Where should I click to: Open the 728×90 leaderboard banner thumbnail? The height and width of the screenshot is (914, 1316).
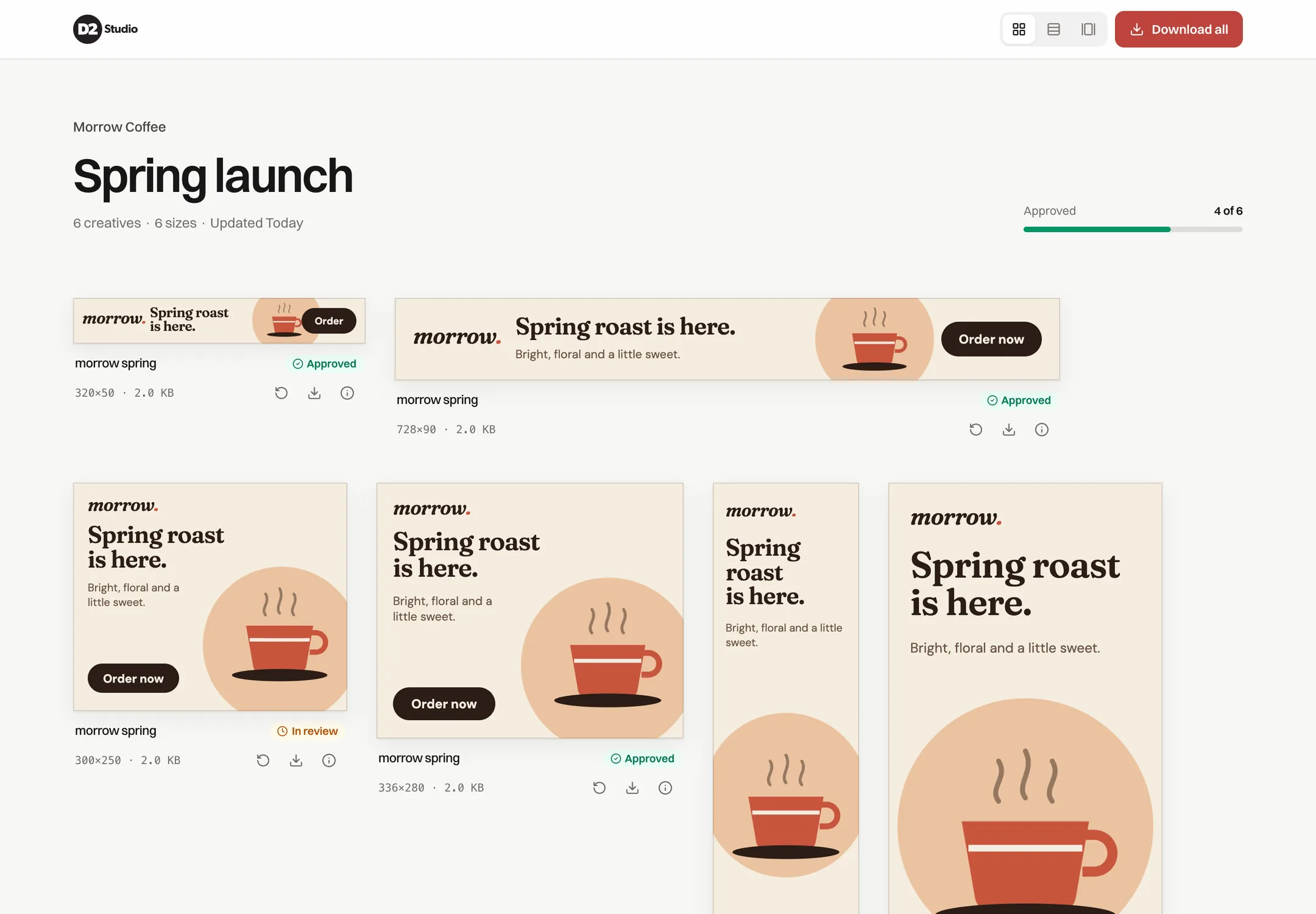727,339
